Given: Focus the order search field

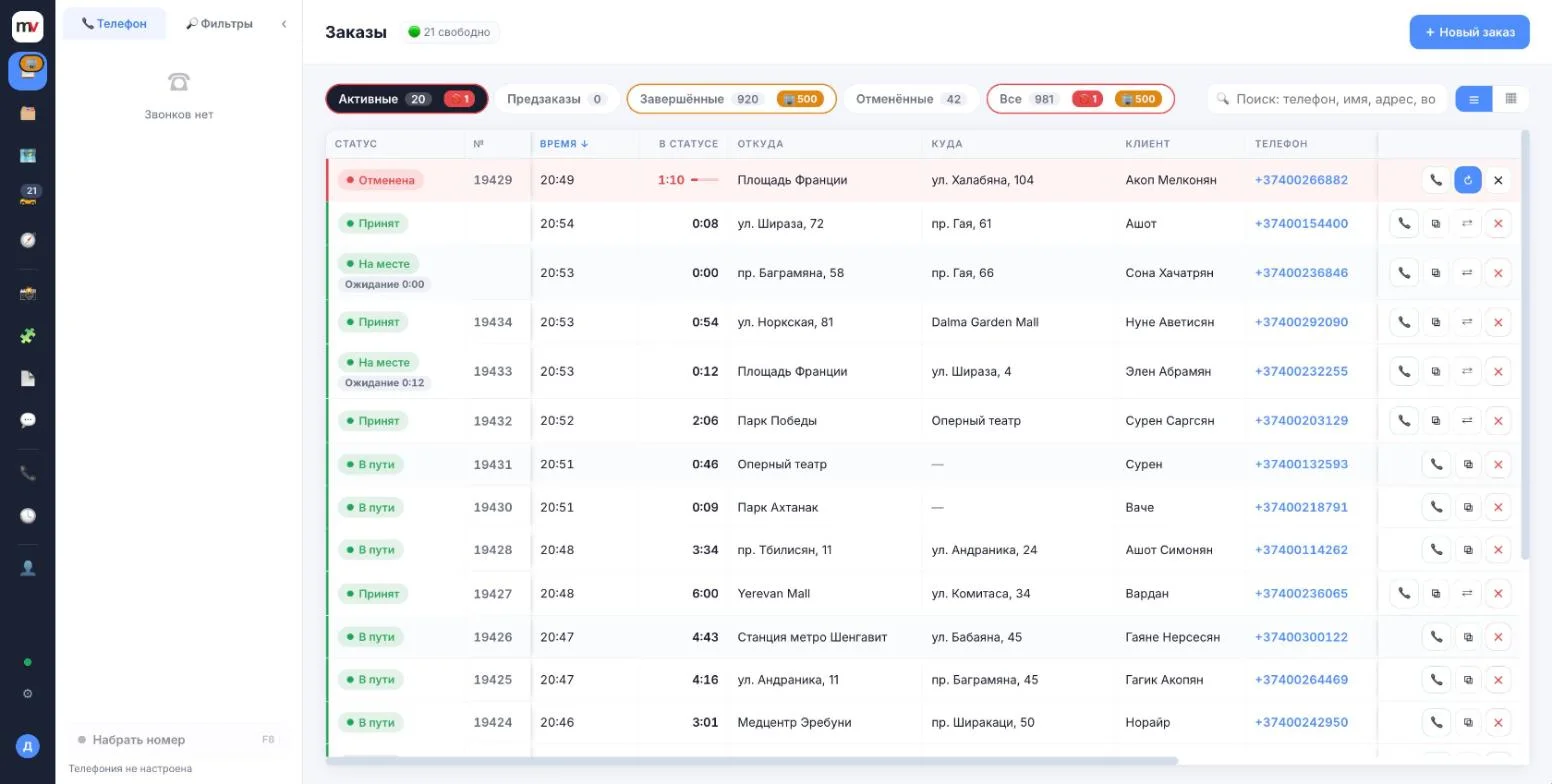Looking at the screenshot, I should tap(1328, 99).
